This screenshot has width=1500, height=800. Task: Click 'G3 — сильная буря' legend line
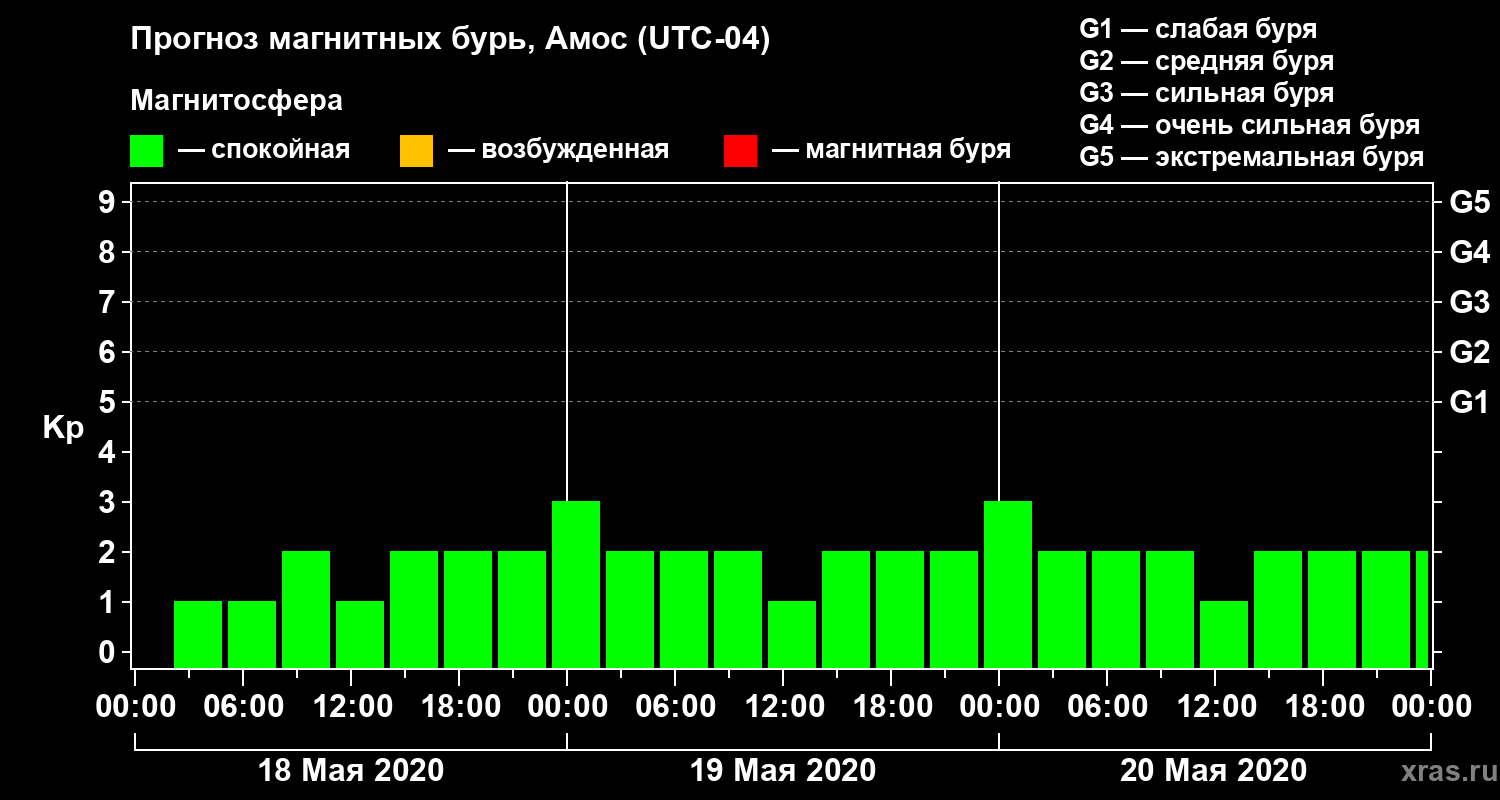click(x=1206, y=93)
